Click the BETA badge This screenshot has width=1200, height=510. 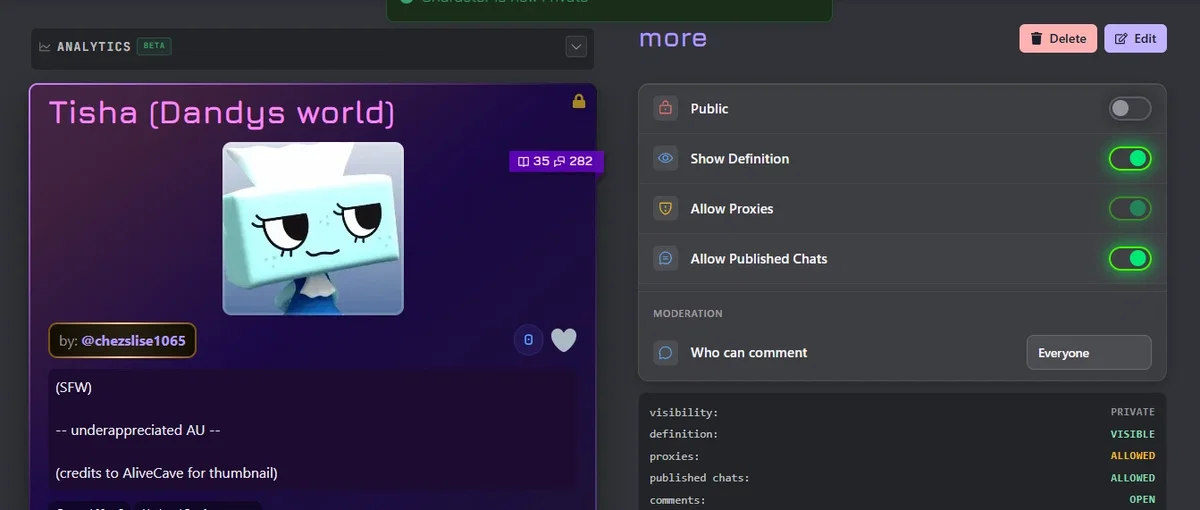coord(153,46)
